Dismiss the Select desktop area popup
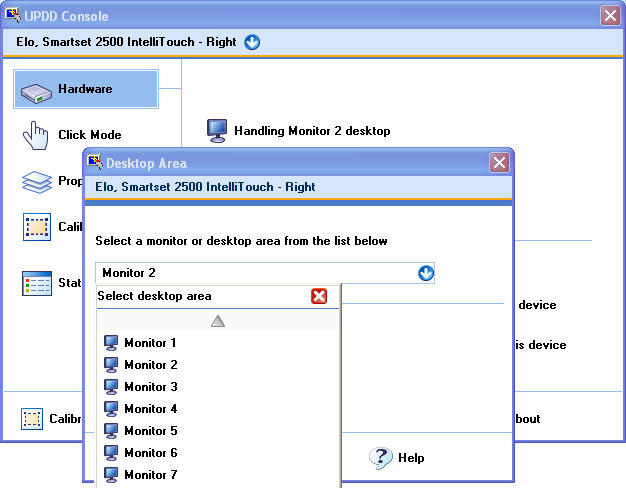This screenshot has height=488, width=626. pos(319,296)
